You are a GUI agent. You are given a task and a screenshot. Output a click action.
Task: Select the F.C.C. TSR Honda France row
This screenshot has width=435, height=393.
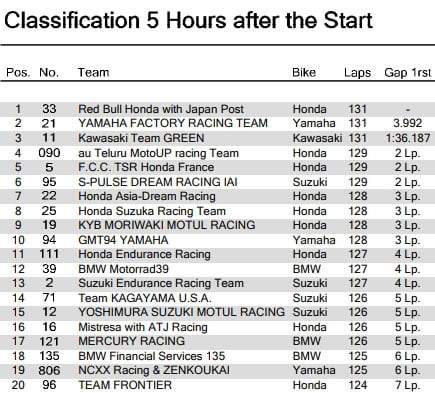(x=217, y=167)
